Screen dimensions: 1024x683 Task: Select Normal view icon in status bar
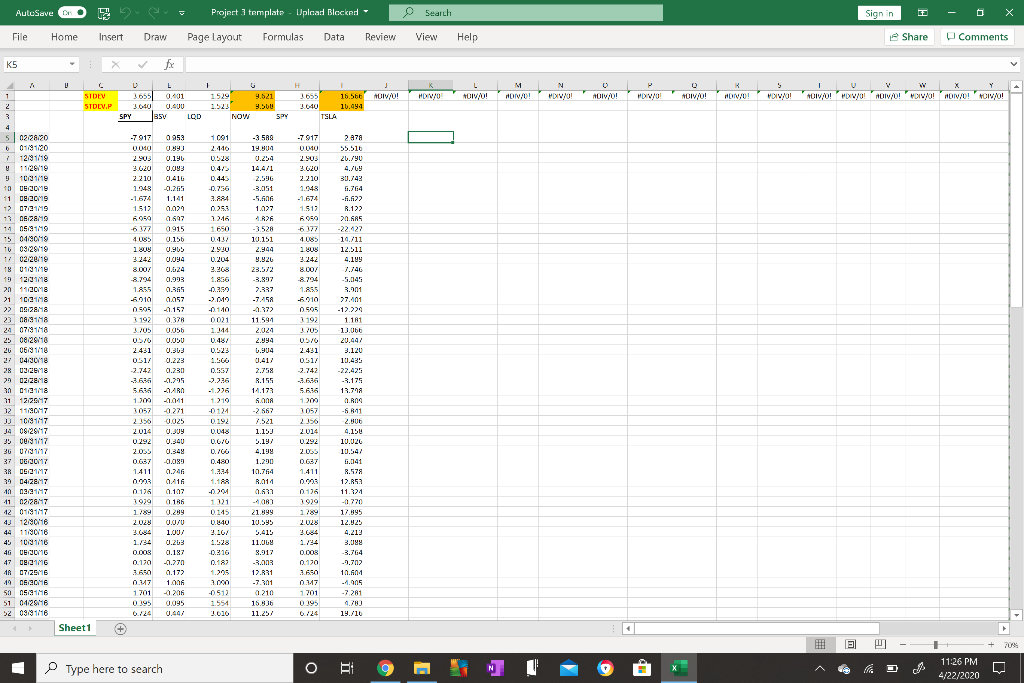point(820,644)
